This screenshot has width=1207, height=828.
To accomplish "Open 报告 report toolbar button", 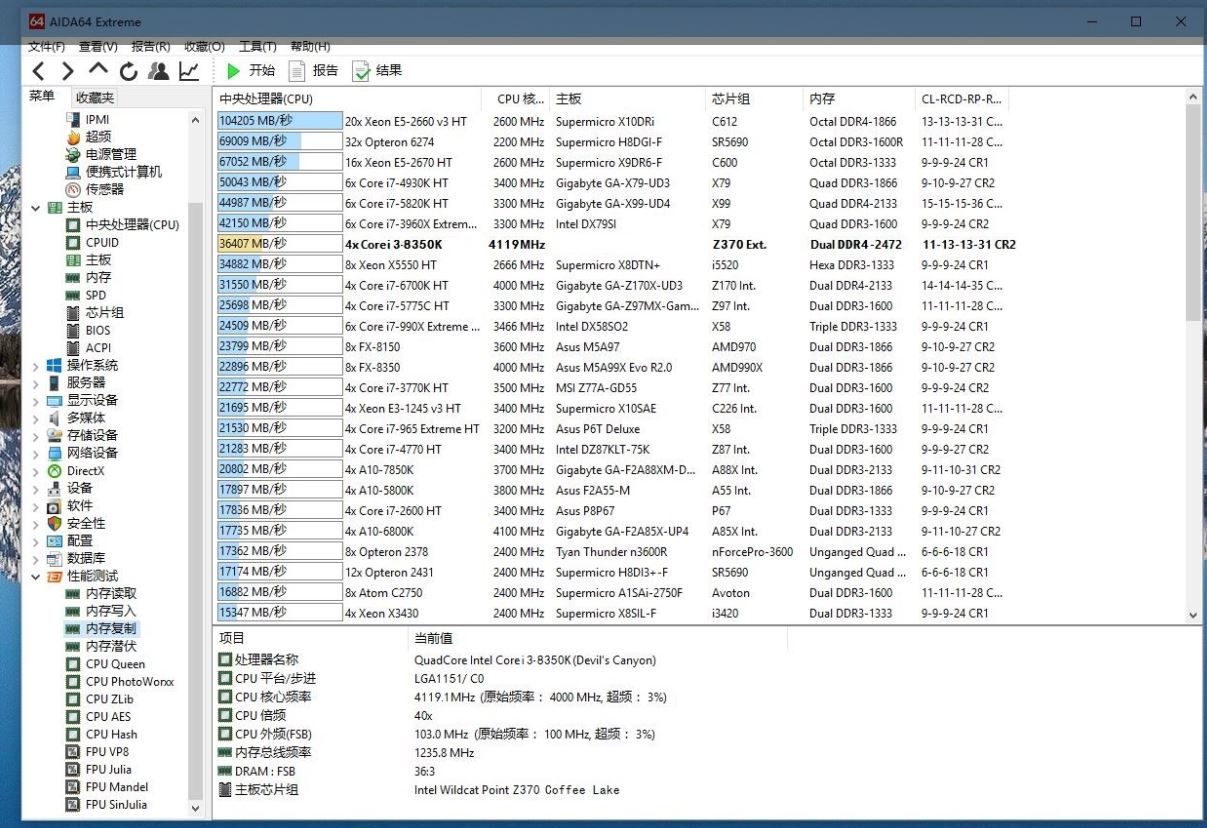I will tap(314, 71).
